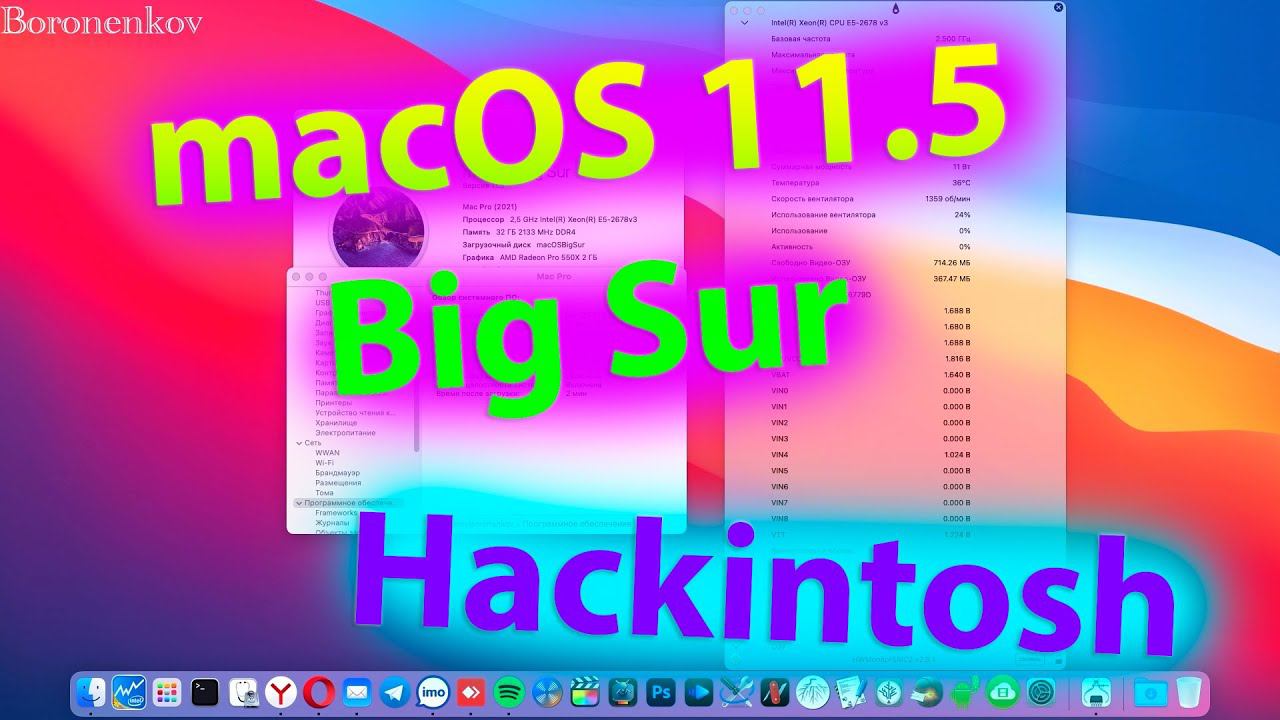Click the Суммарная мощность row
This screenshot has height=720, width=1280.
[871, 167]
